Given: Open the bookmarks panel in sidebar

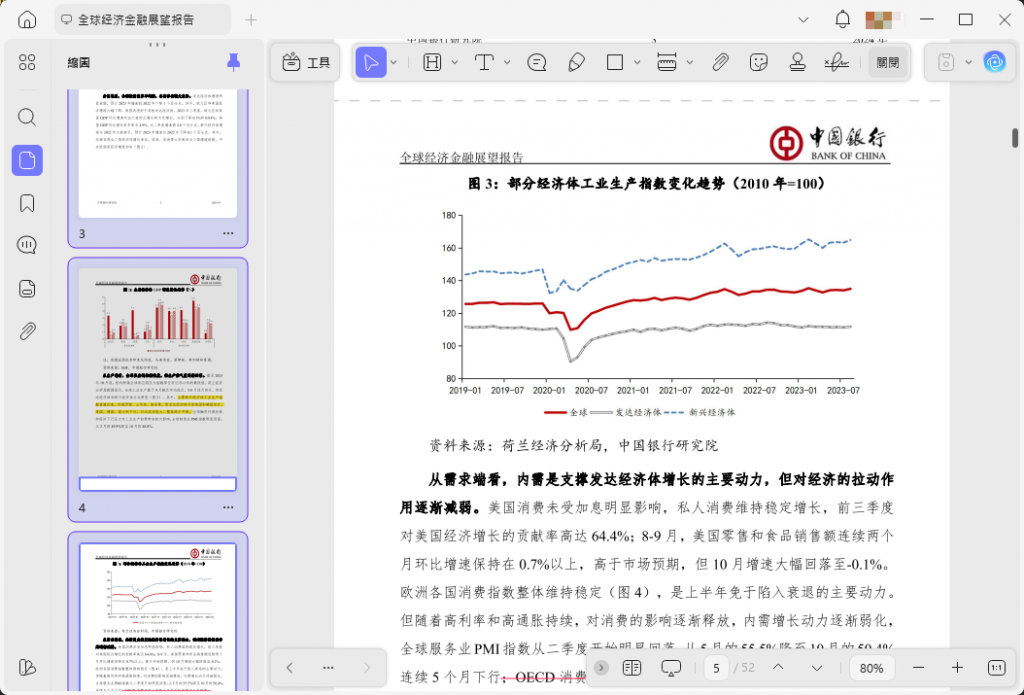Looking at the screenshot, I should click(27, 203).
